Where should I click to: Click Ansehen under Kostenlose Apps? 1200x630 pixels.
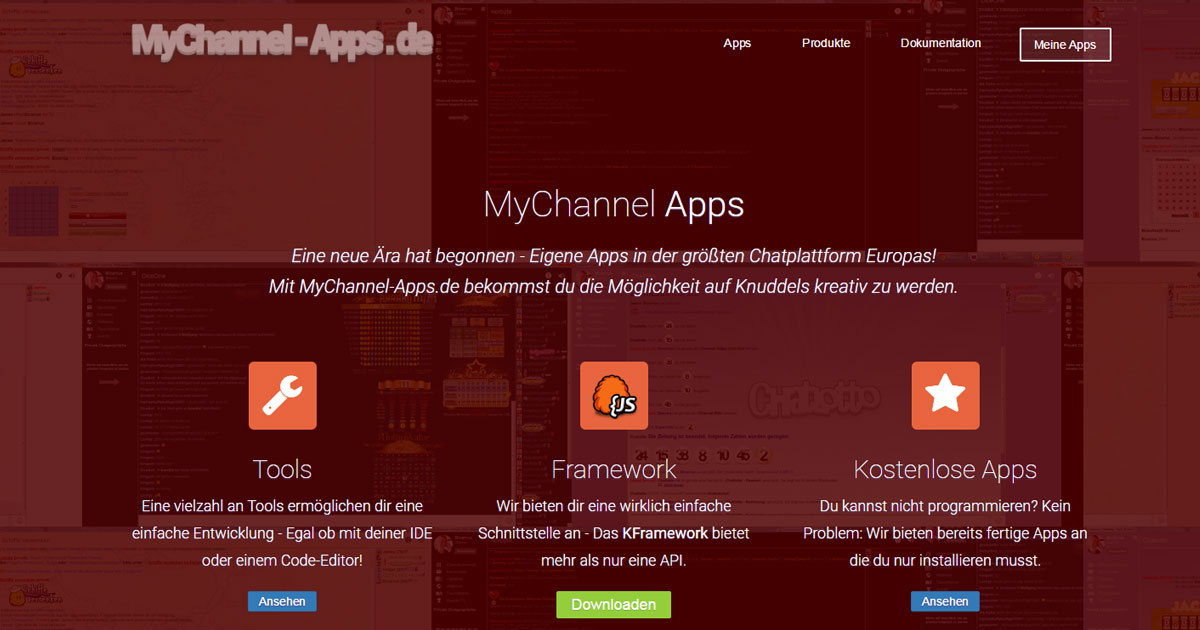(945, 601)
